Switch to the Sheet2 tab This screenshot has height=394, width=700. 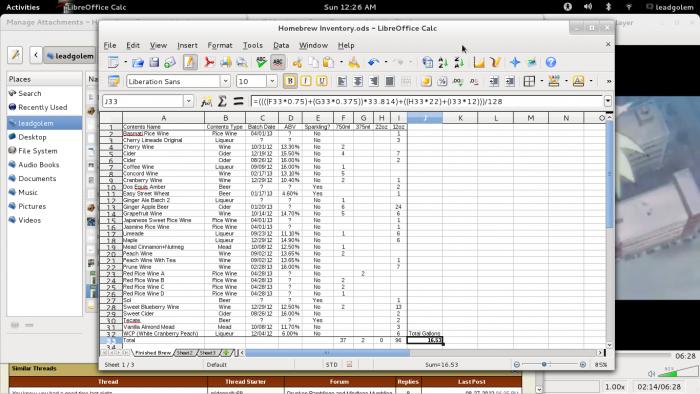coord(184,353)
